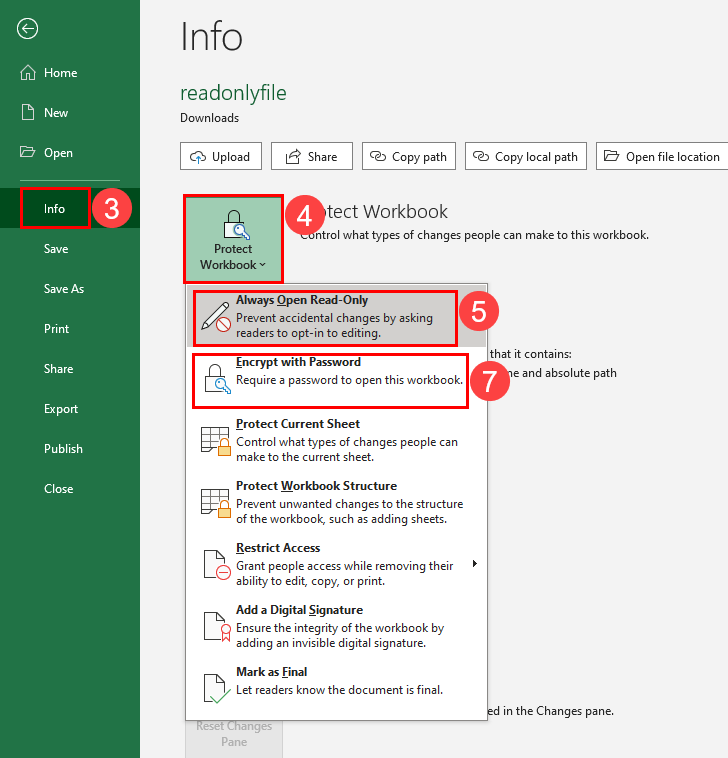Viewport: 728px width, 758px height.
Task: Click the Copy path button text
Action: point(419,157)
